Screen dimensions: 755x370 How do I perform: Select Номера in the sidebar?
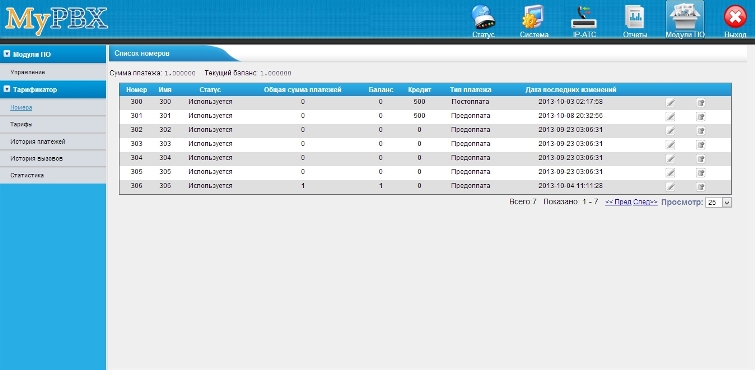21,107
